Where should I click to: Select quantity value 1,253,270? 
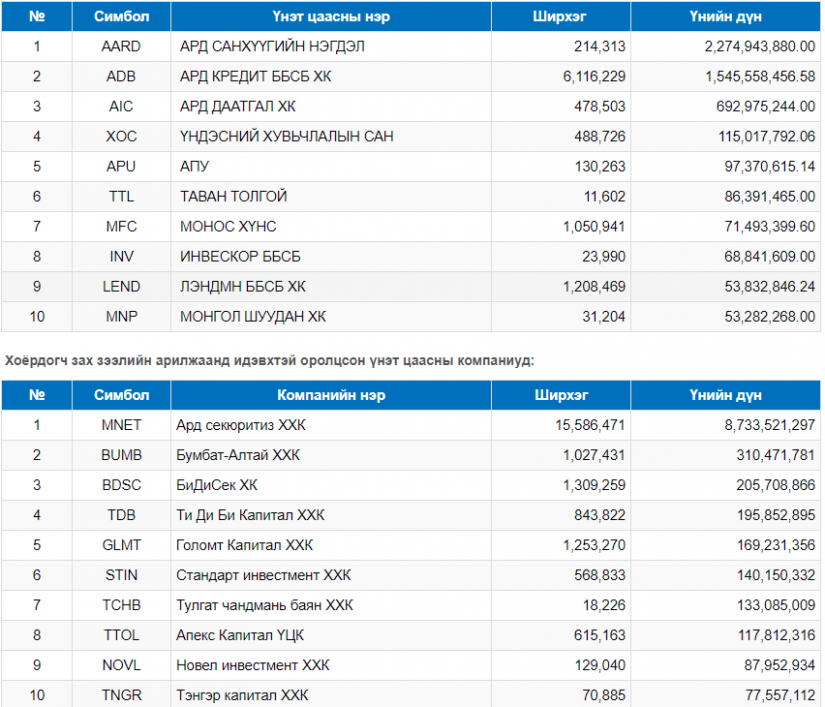pos(595,544)
